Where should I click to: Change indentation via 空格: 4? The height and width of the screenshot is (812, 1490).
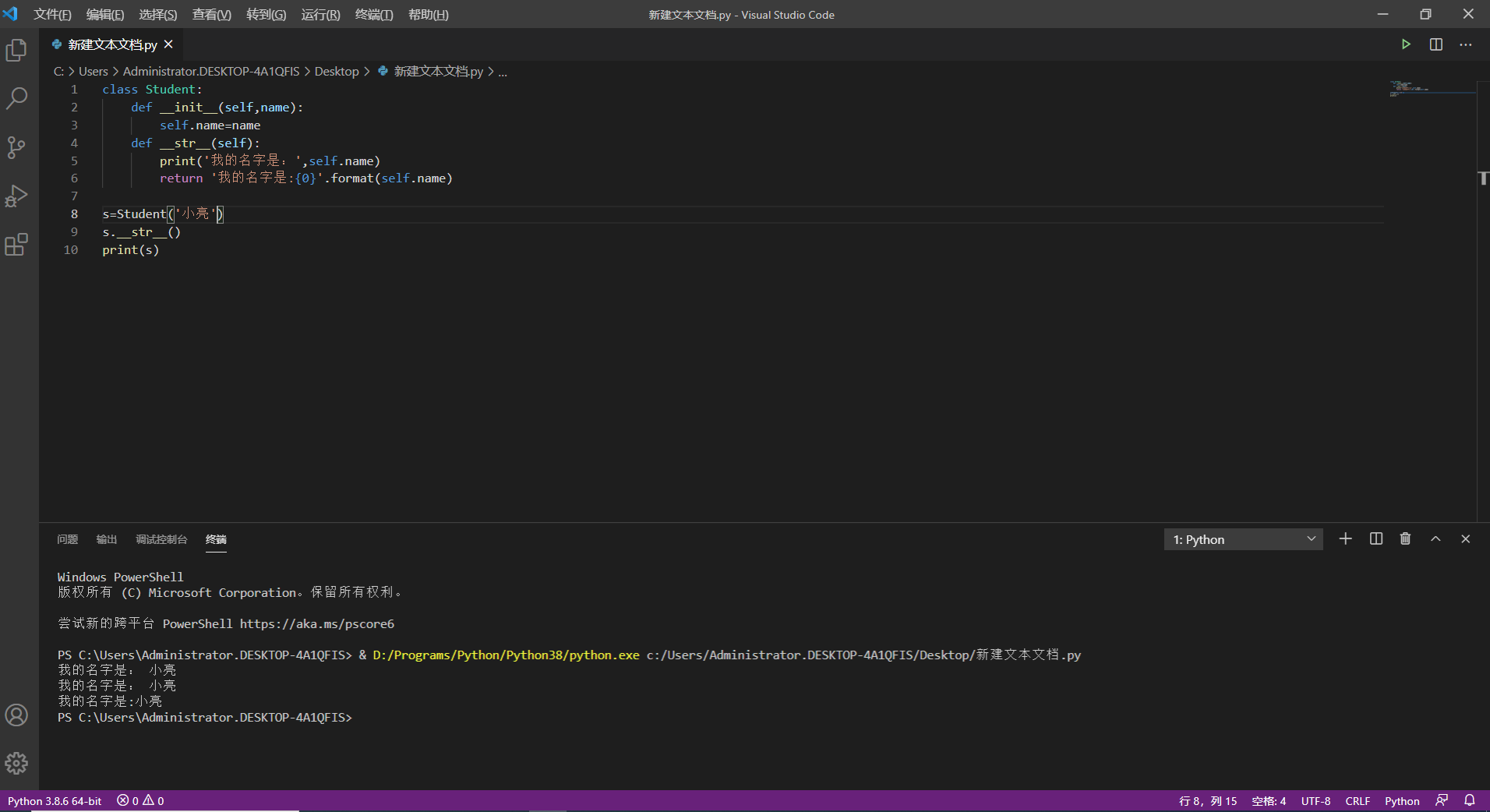tap(1269, 801)
